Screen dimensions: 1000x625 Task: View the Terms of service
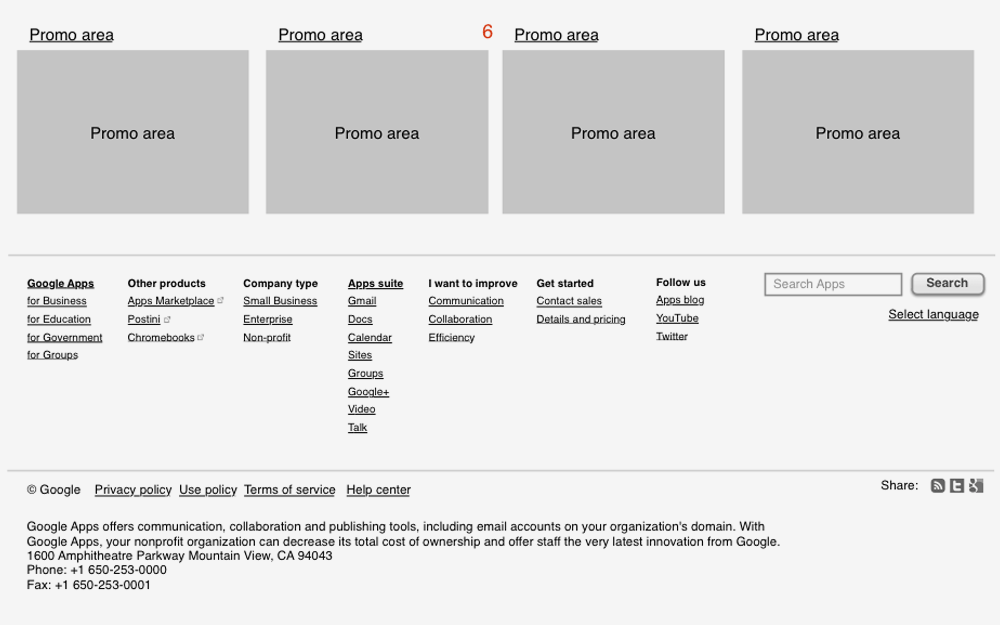tap(289, 490)
